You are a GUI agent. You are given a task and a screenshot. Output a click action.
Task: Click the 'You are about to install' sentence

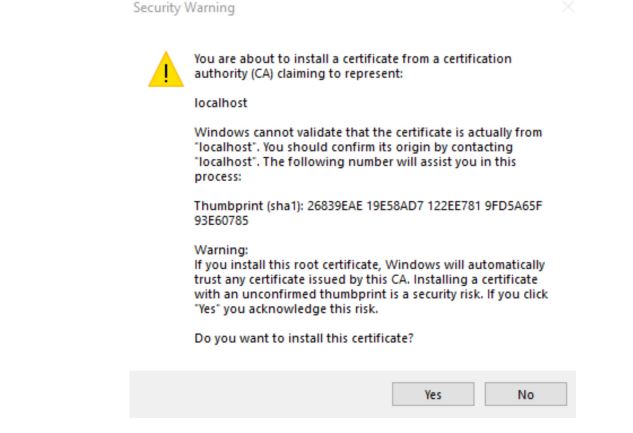coord(353,66)
